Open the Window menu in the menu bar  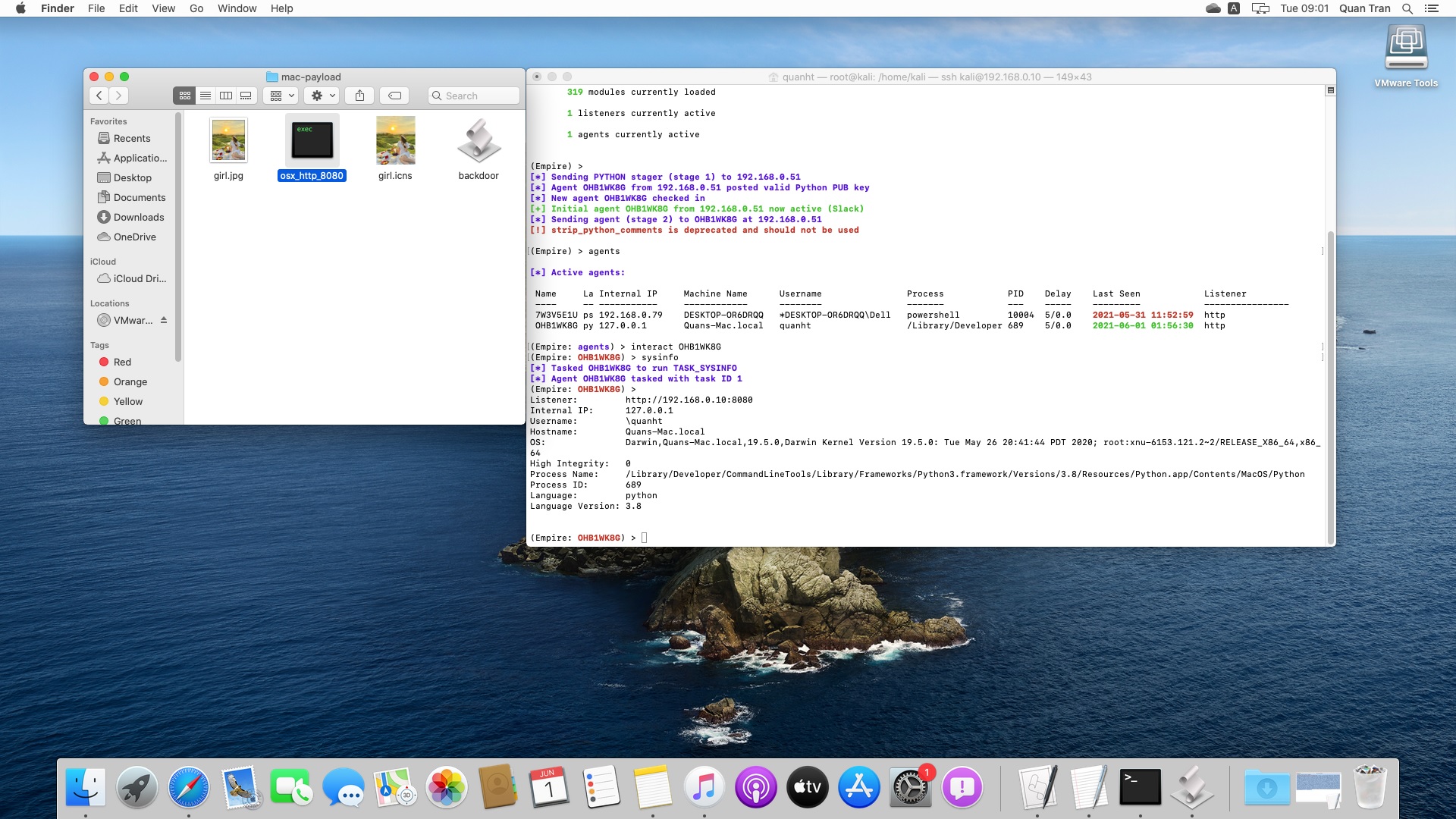[237, 8]
